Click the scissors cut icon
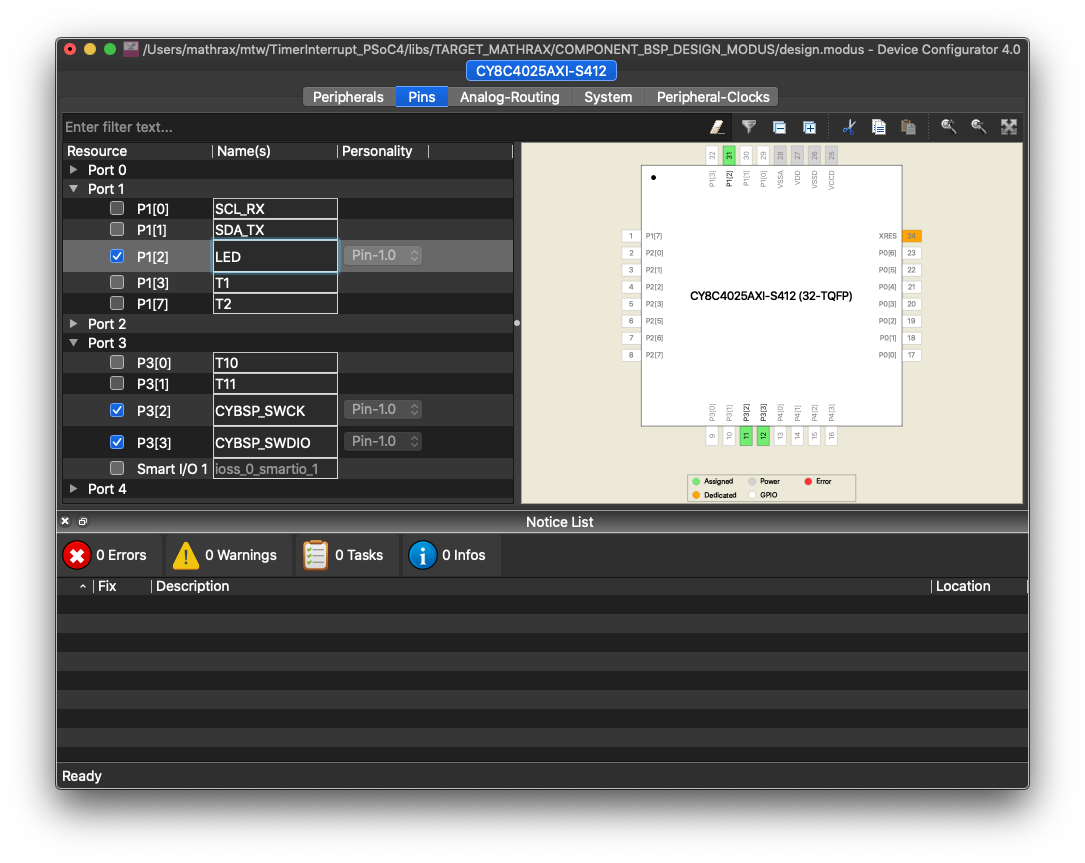 (x=849, y=128)
